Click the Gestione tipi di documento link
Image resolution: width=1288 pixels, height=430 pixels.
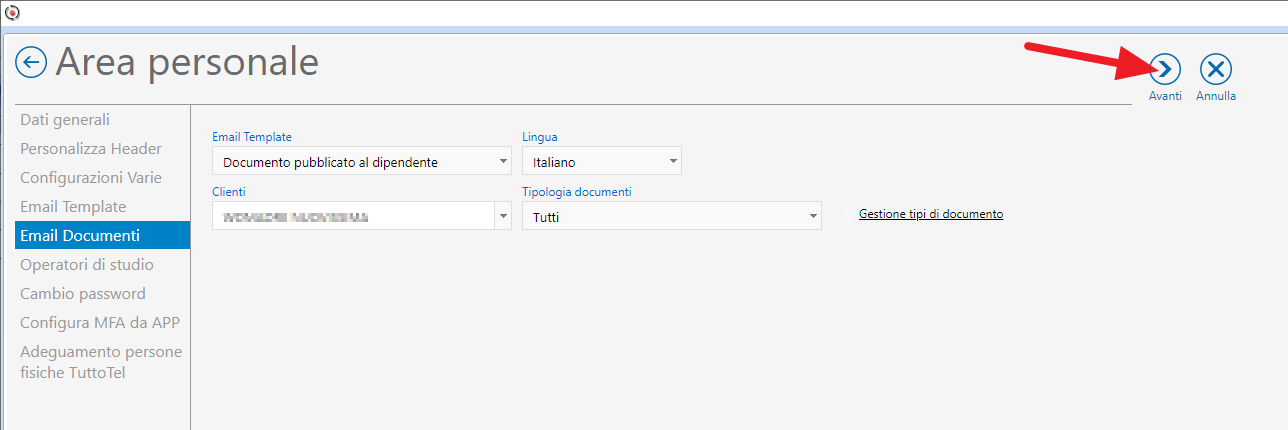pos(931,214)
